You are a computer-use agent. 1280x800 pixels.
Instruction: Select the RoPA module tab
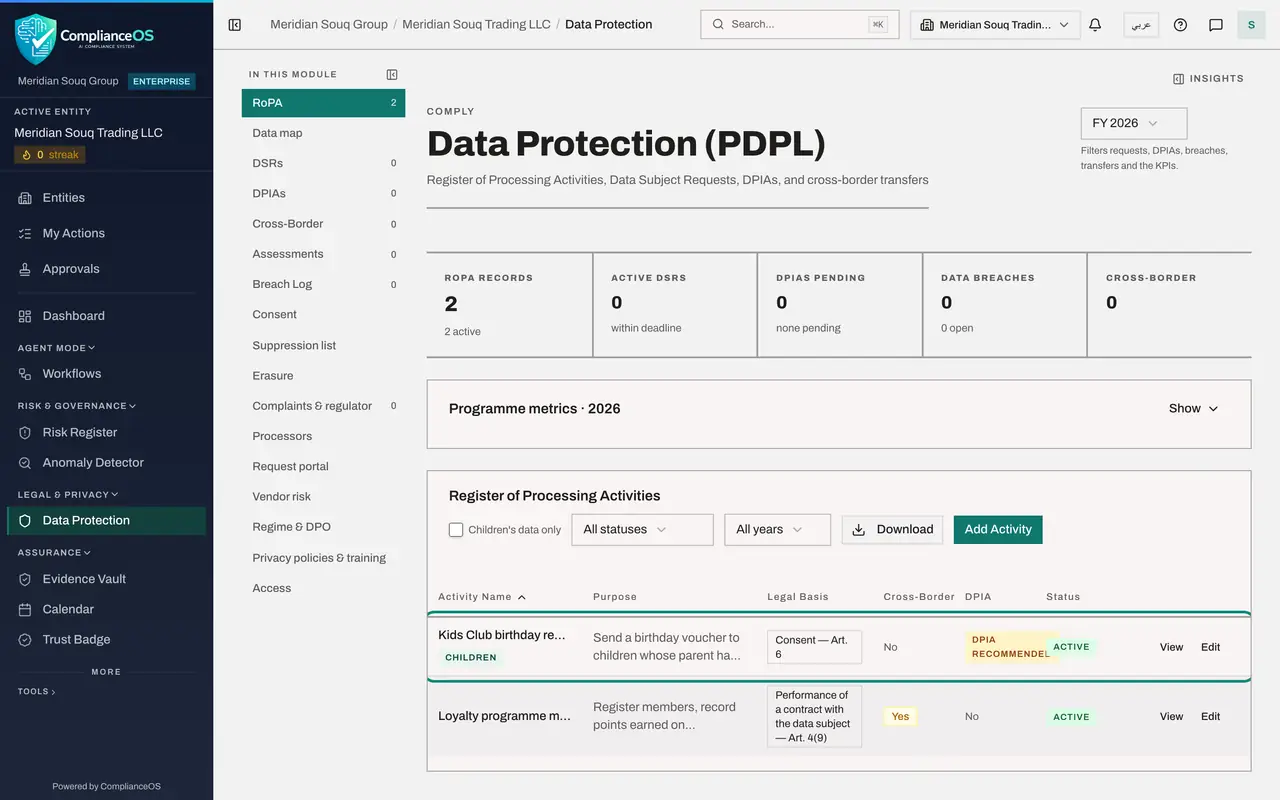point(323,103)
